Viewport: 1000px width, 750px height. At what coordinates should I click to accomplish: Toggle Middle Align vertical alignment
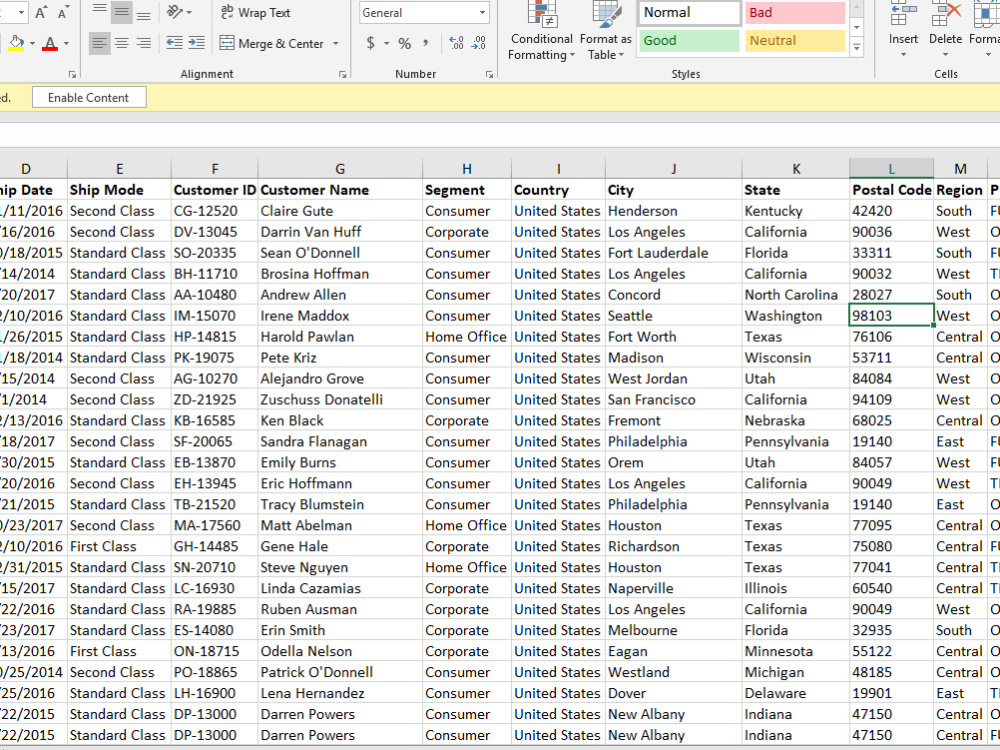[x=121, y=11]
